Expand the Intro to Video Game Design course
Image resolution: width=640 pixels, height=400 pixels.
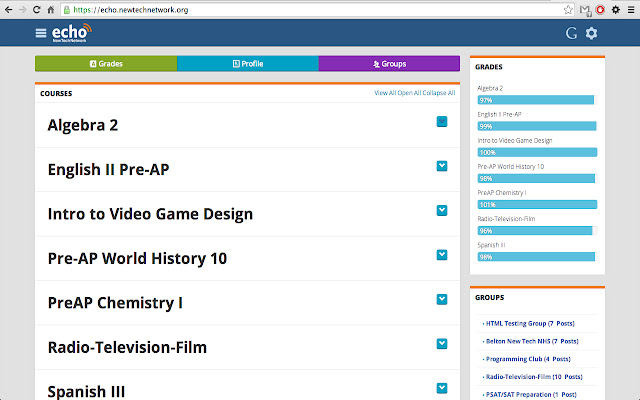442,211
